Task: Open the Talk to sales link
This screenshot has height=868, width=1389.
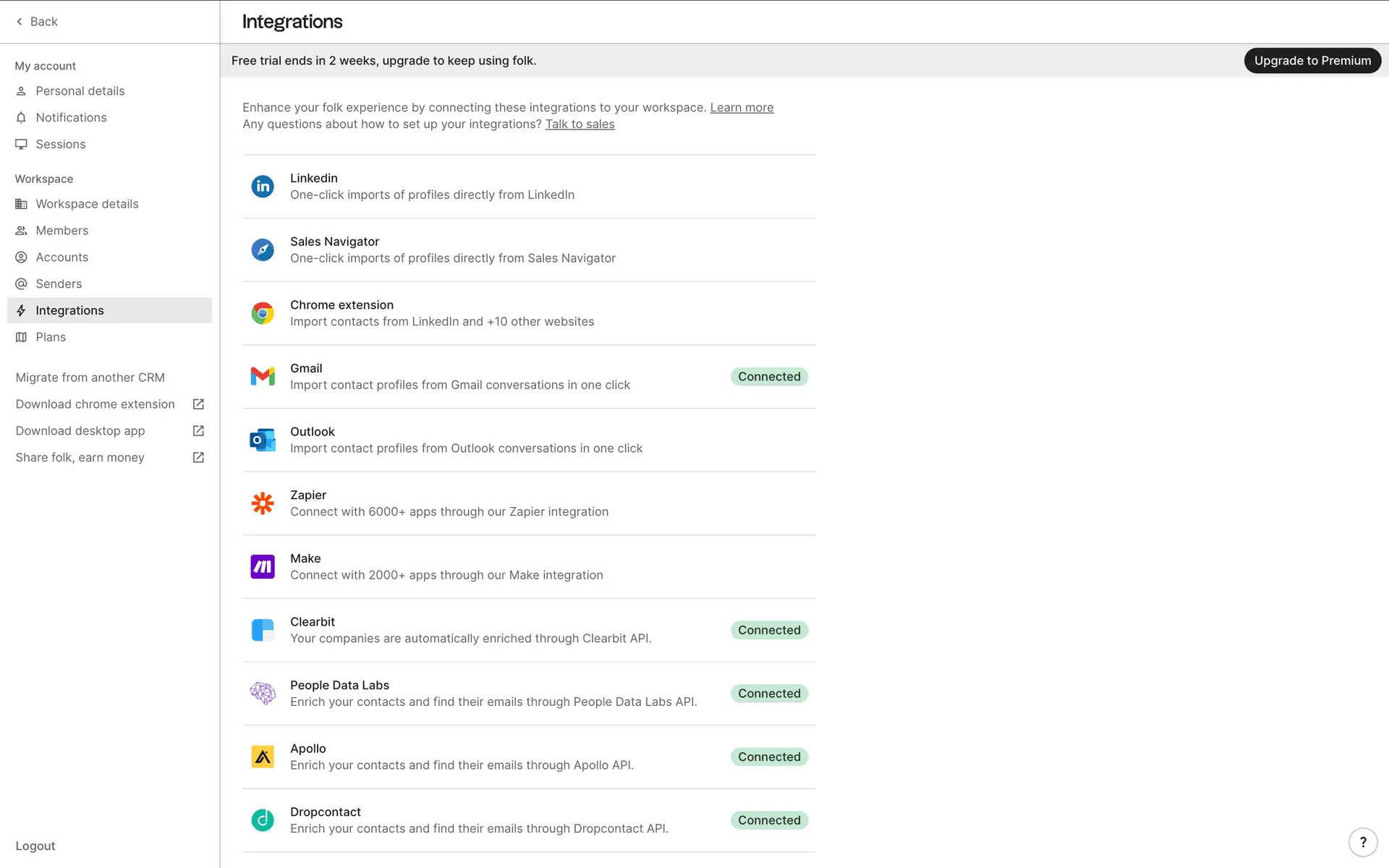Action: (579, 124)
